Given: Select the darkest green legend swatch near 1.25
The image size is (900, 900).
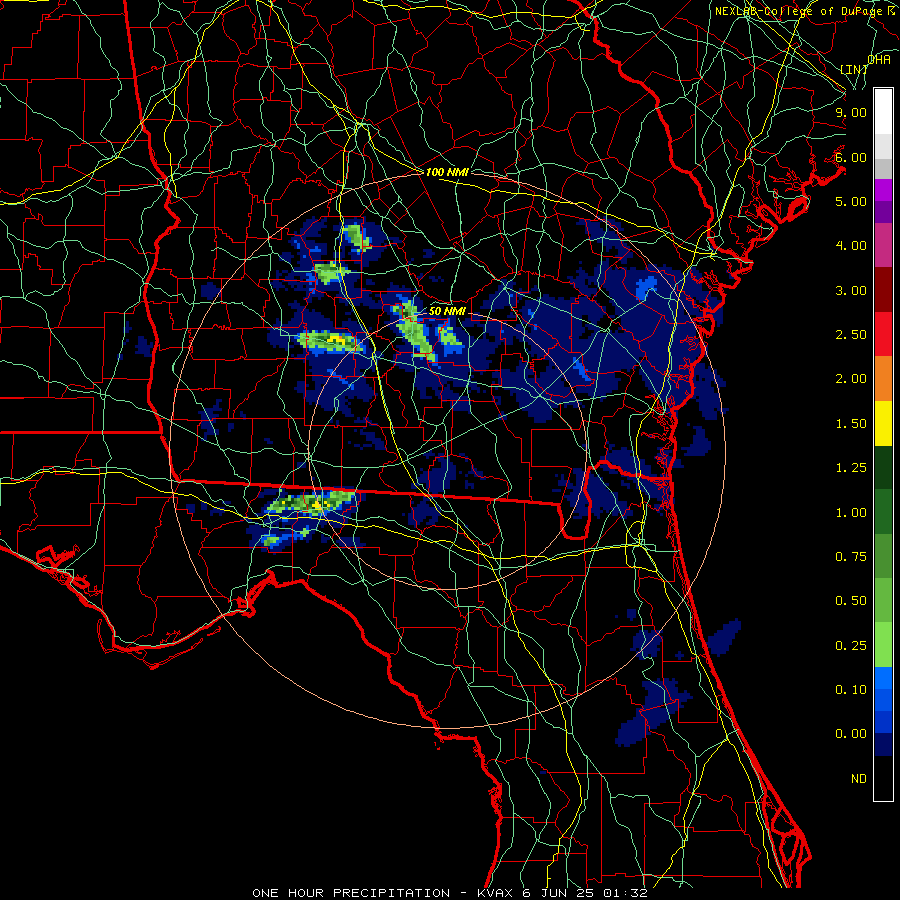Looking at the screenshot, I should [883, 467].
